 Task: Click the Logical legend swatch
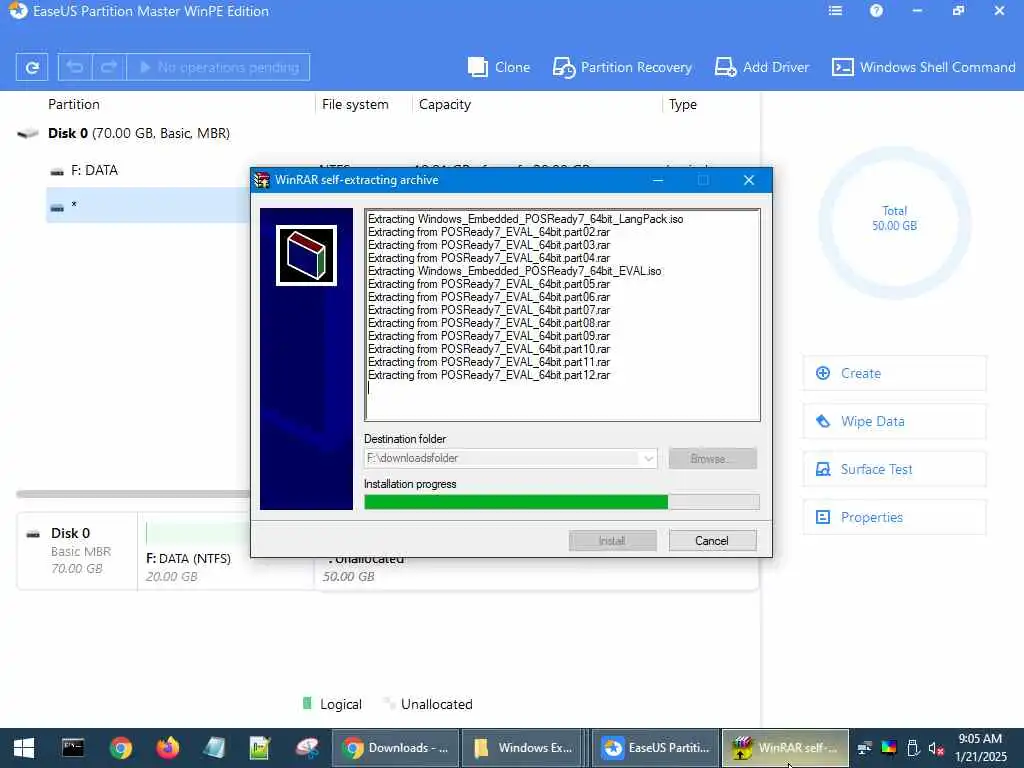pyautogui.click(x=307, y=703)
